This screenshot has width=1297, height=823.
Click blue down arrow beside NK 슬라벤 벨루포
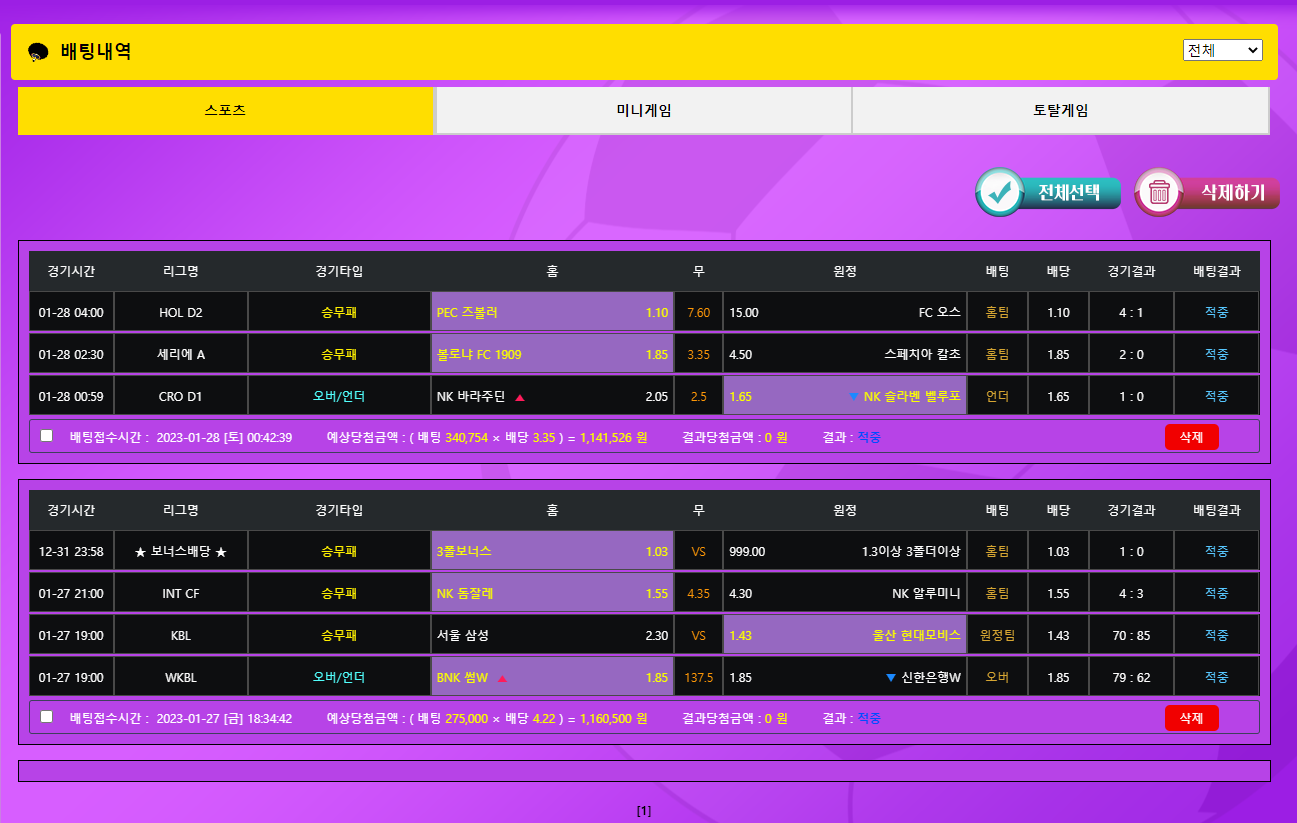(x=853, y=397)
